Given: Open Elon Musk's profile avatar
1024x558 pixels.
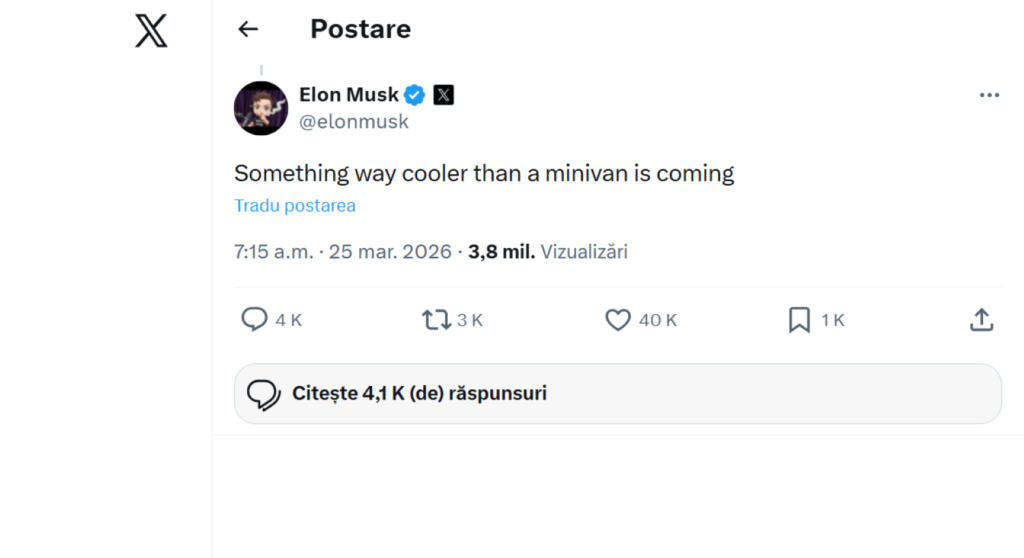Looking at the screenshot, I should (261, 108).
